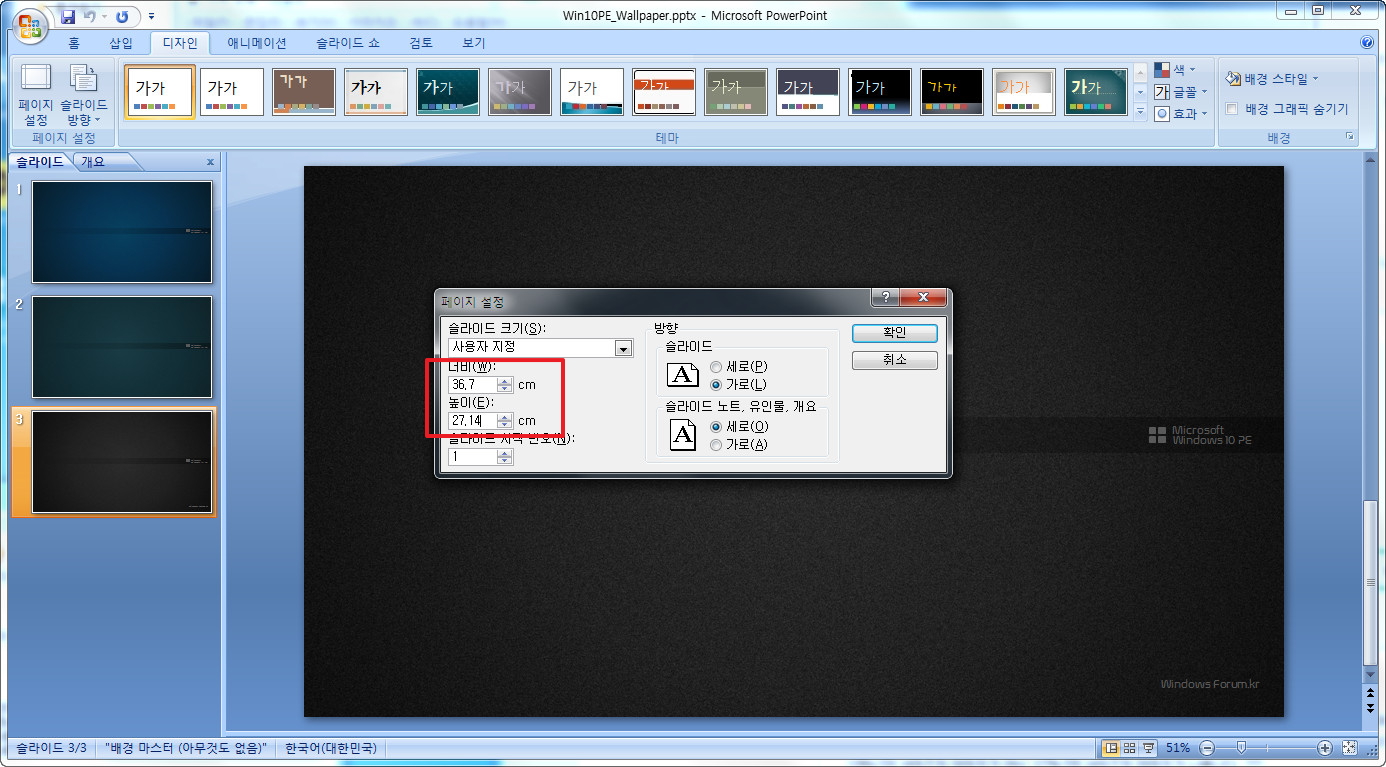
Task: Zoom out with minus button
Action: [1207, 748]
